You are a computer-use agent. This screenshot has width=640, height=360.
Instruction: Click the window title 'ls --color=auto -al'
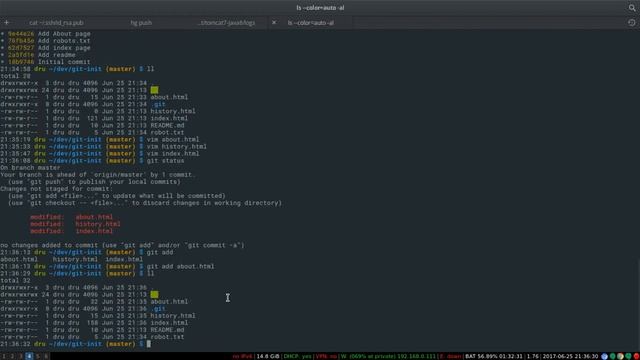(320, 8)
